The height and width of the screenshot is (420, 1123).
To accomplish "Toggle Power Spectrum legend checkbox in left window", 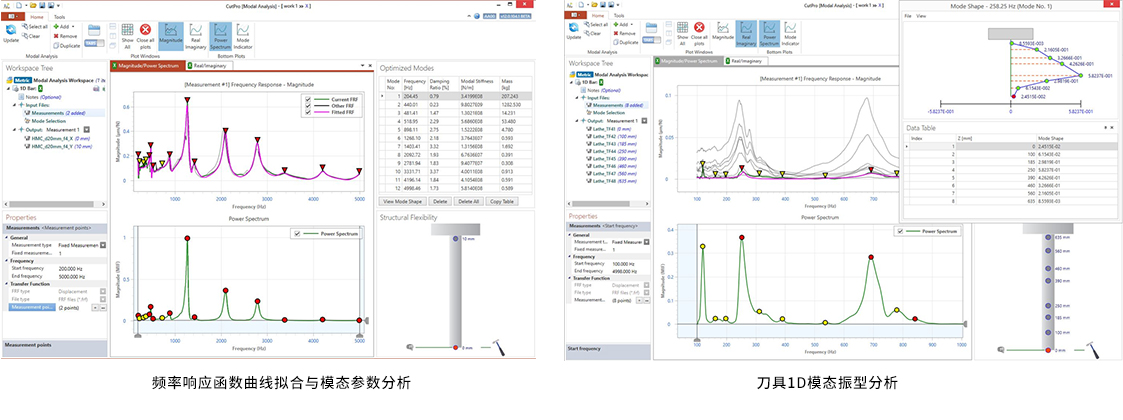I will point(296,233).
